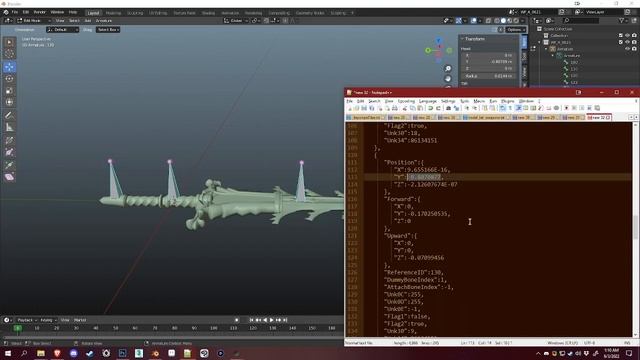Click the Head Y value field
The width and height of the screenshot is (640, 360).
click(x=489, y=62)
